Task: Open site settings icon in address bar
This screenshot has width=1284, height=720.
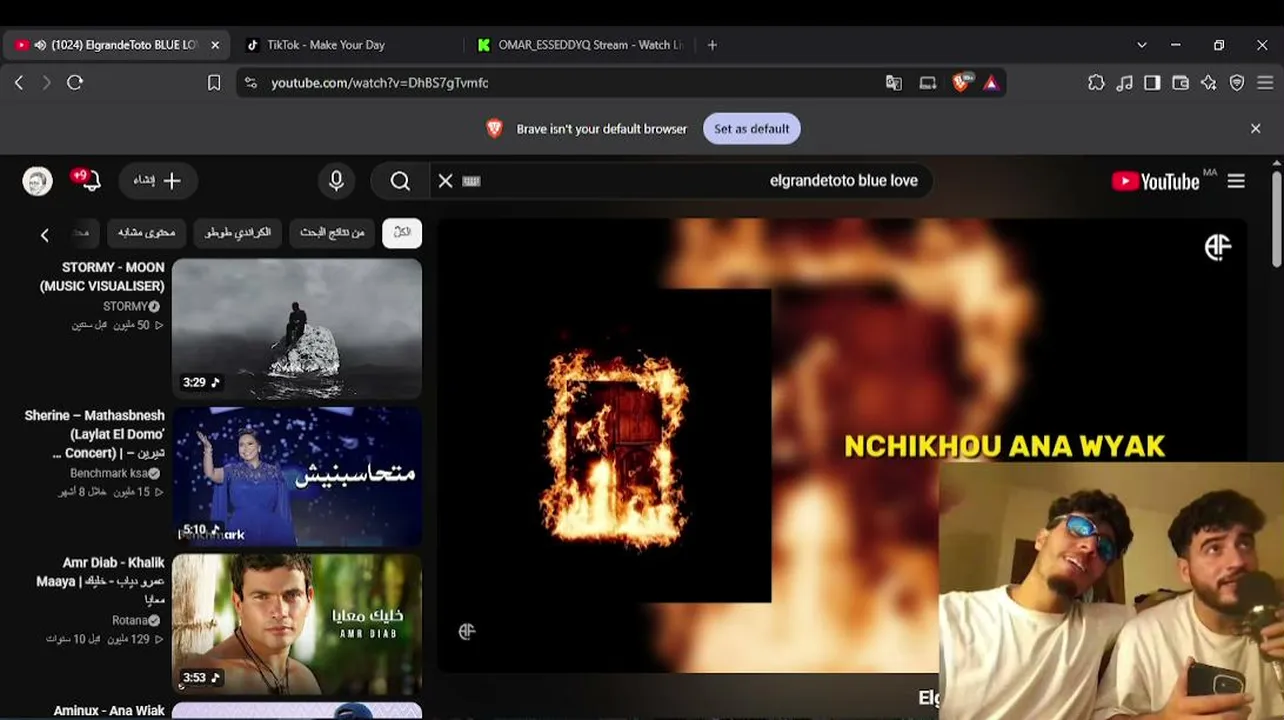Action: (x=251, y=83)
